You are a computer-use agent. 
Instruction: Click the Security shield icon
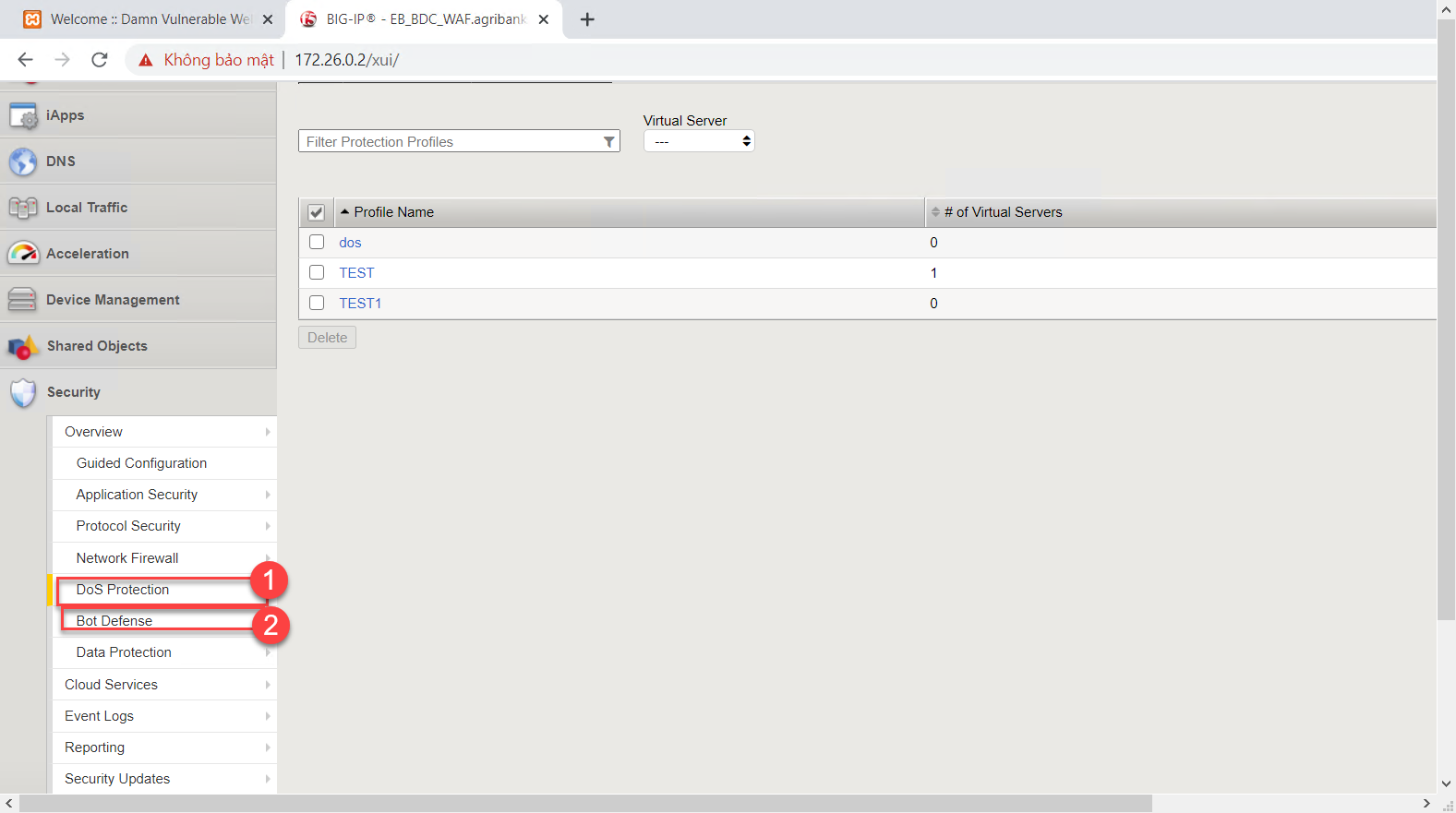click(23, 392)
